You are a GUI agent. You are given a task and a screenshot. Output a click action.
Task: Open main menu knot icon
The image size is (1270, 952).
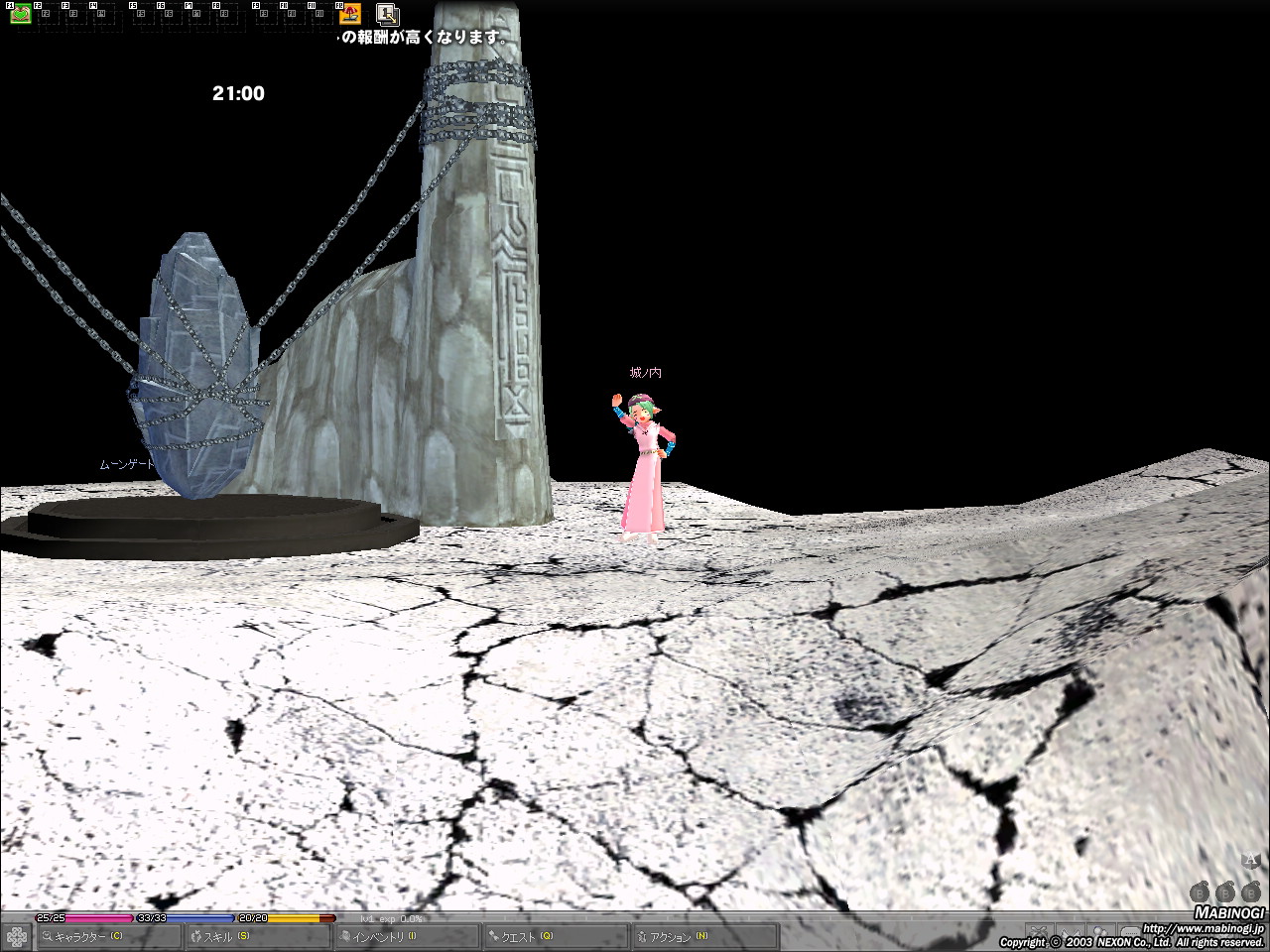16,936
